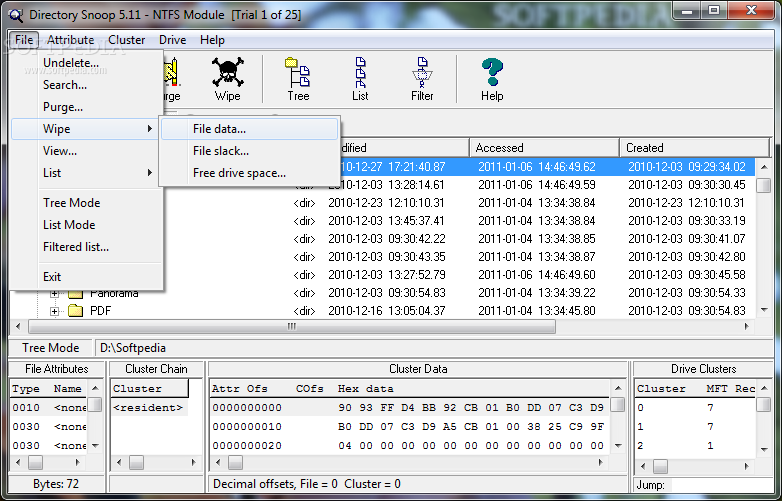Select Free drive space... option
Screen dimensions: 782x501
pos(249,172)
